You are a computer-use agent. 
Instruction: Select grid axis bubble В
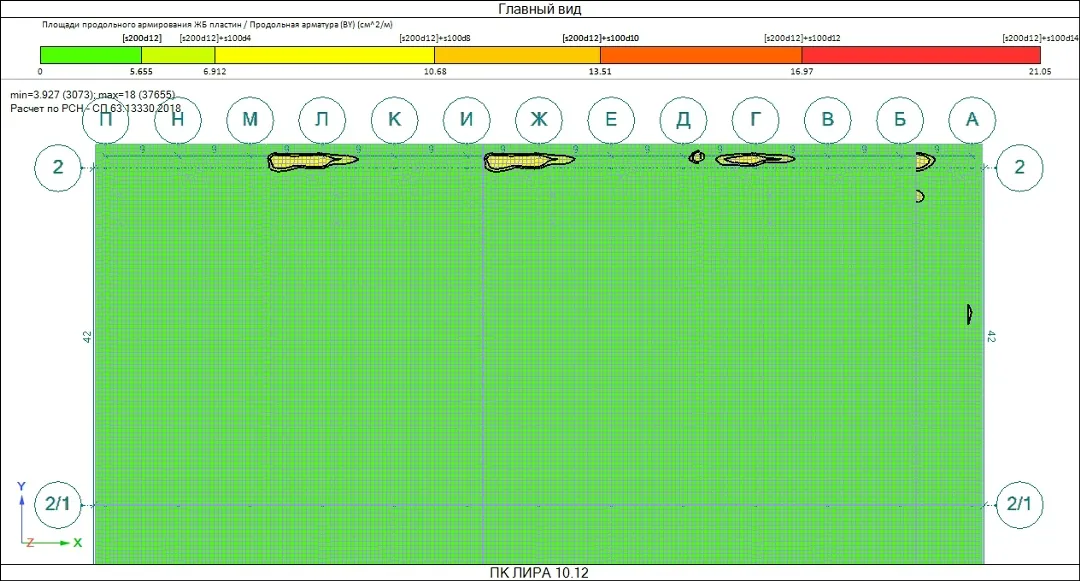(827, 120)
